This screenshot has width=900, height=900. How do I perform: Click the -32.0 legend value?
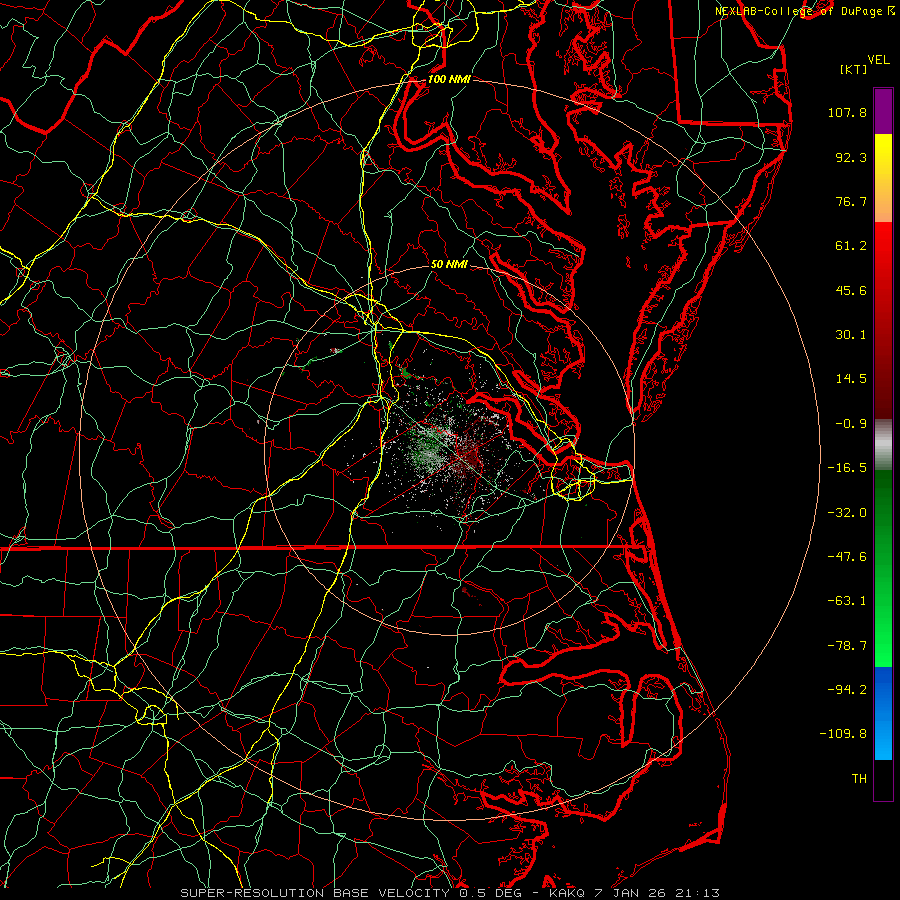pyautogui.click(x=847, y=513)
